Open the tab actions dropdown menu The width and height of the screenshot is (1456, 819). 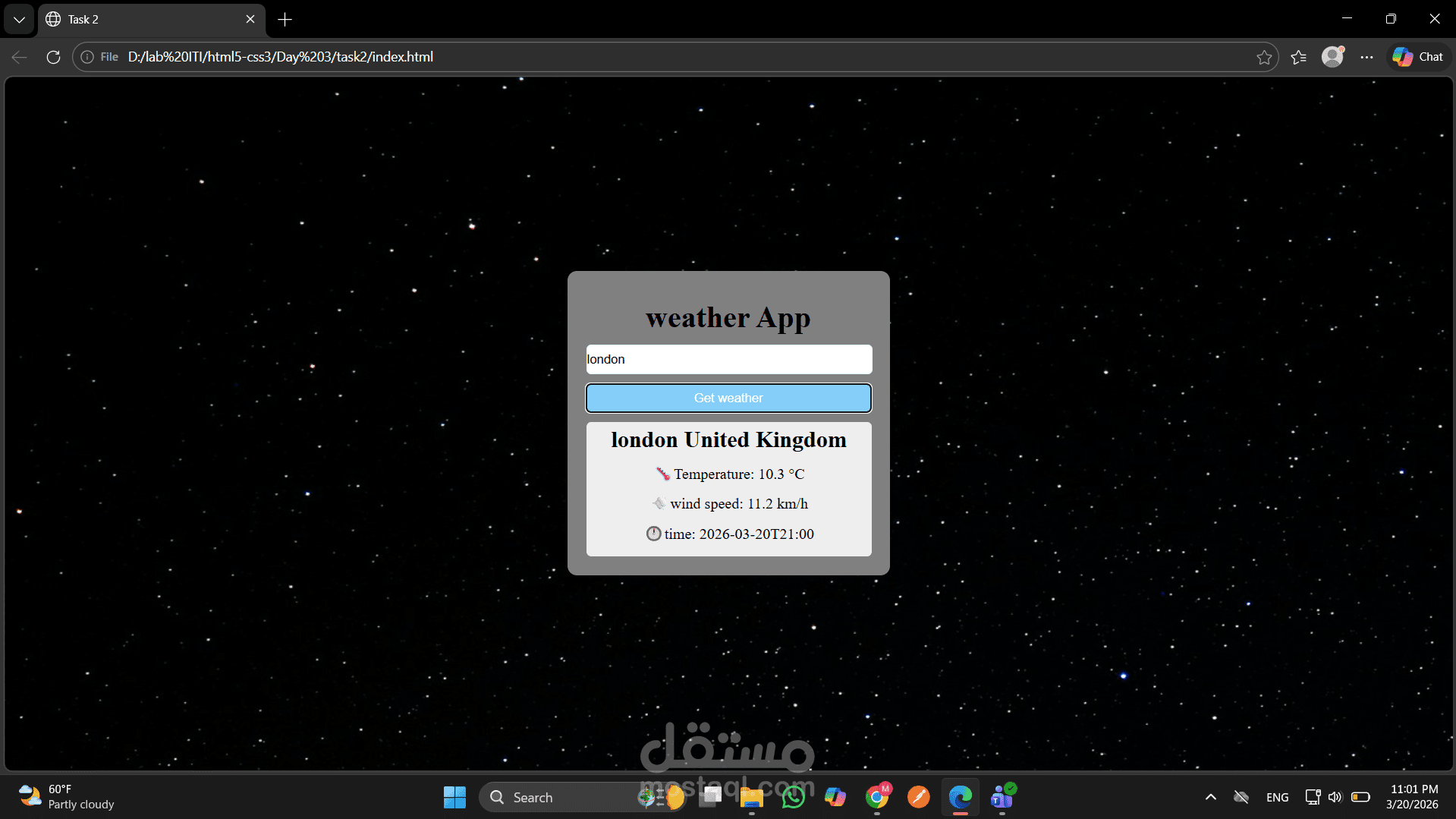coord(19,19)
